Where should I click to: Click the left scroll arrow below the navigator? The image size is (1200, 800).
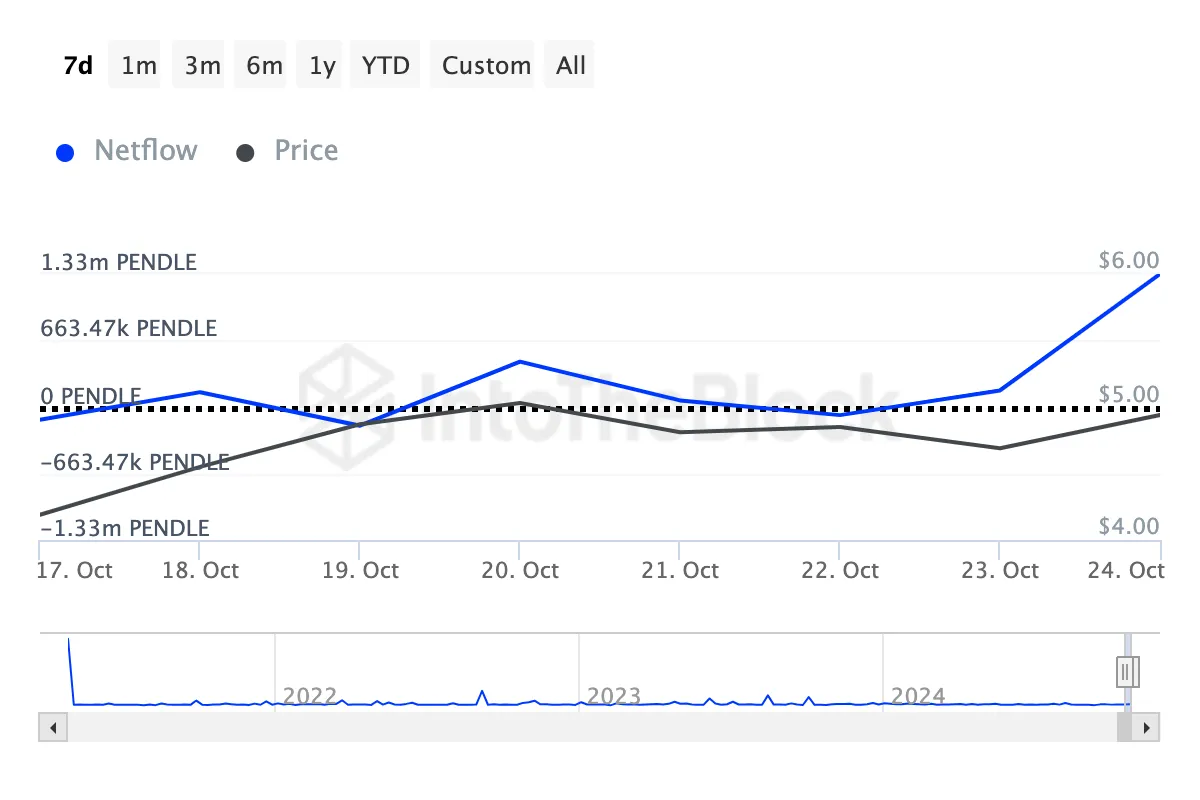click(52, 727)
